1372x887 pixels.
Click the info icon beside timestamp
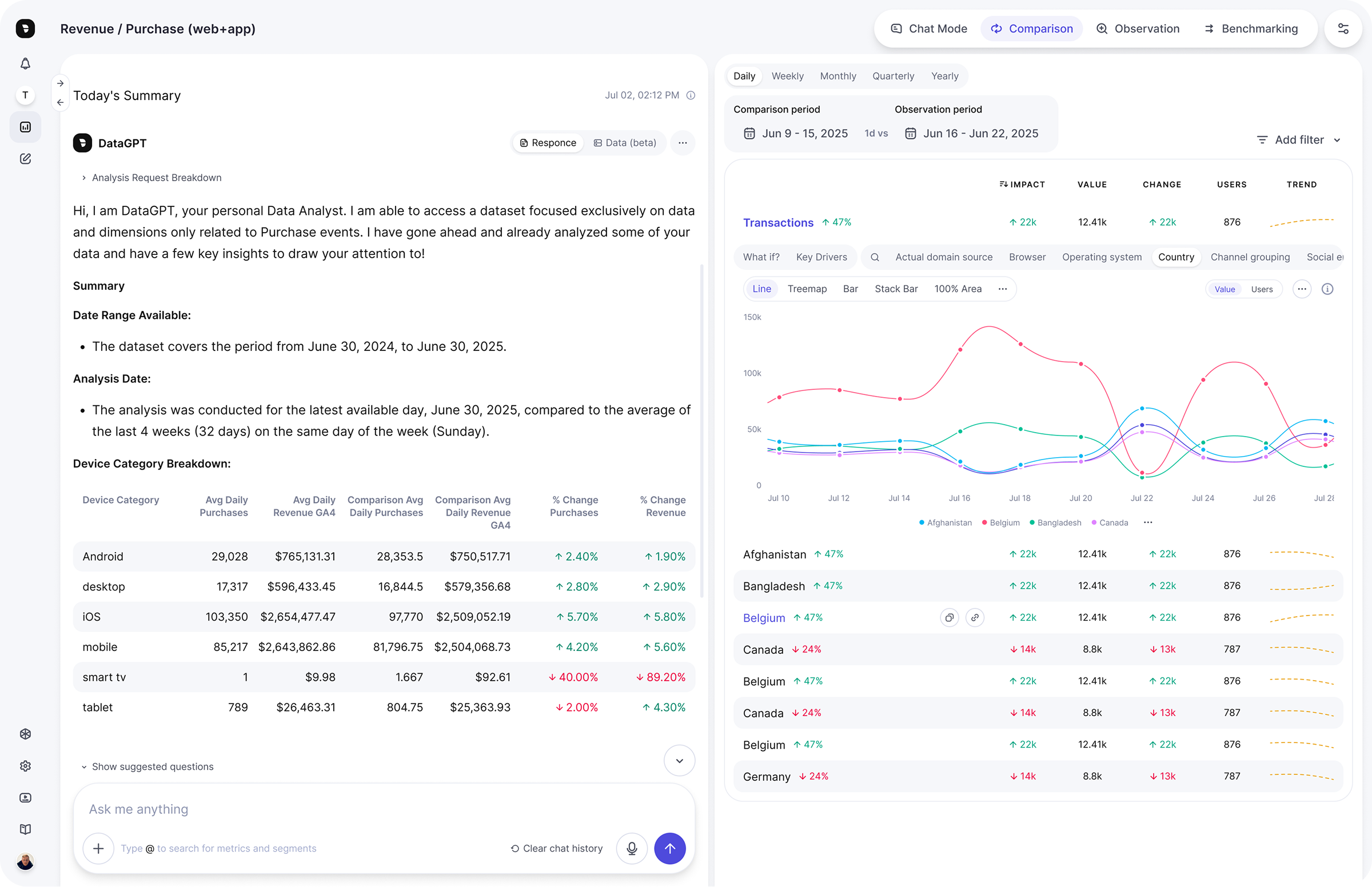691,95
